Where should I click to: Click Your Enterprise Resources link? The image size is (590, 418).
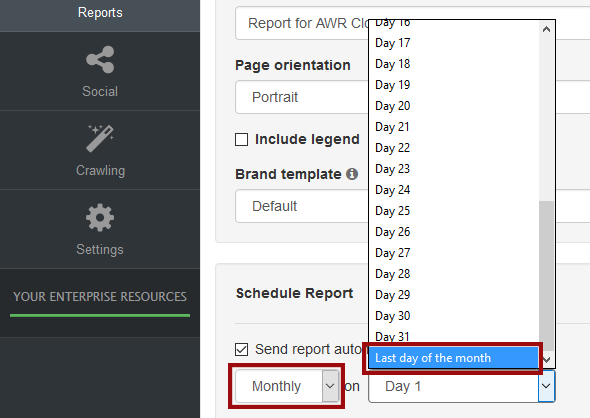coord(100,296)
